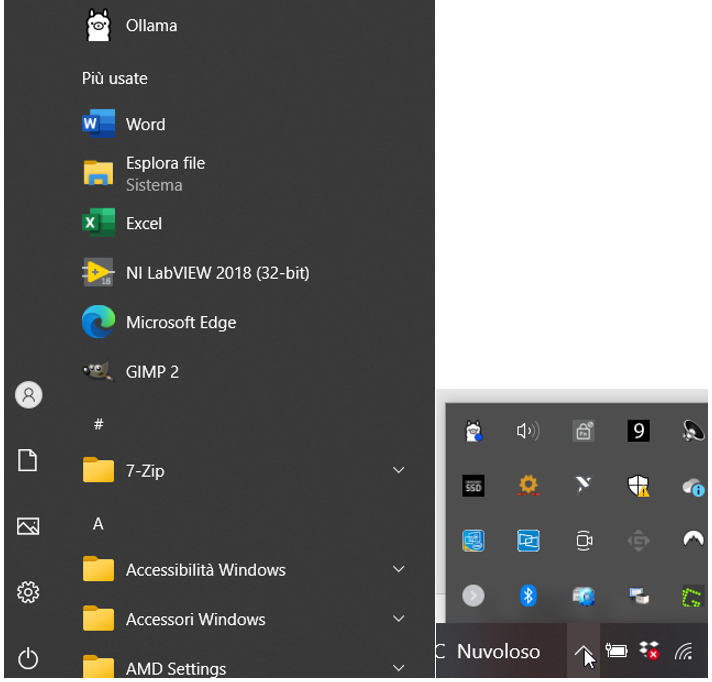Viewport: 712px width, 682px height.
Task: Open NI LabVIEW 2018 (32-bit)
Action: (x=196, y=272)
